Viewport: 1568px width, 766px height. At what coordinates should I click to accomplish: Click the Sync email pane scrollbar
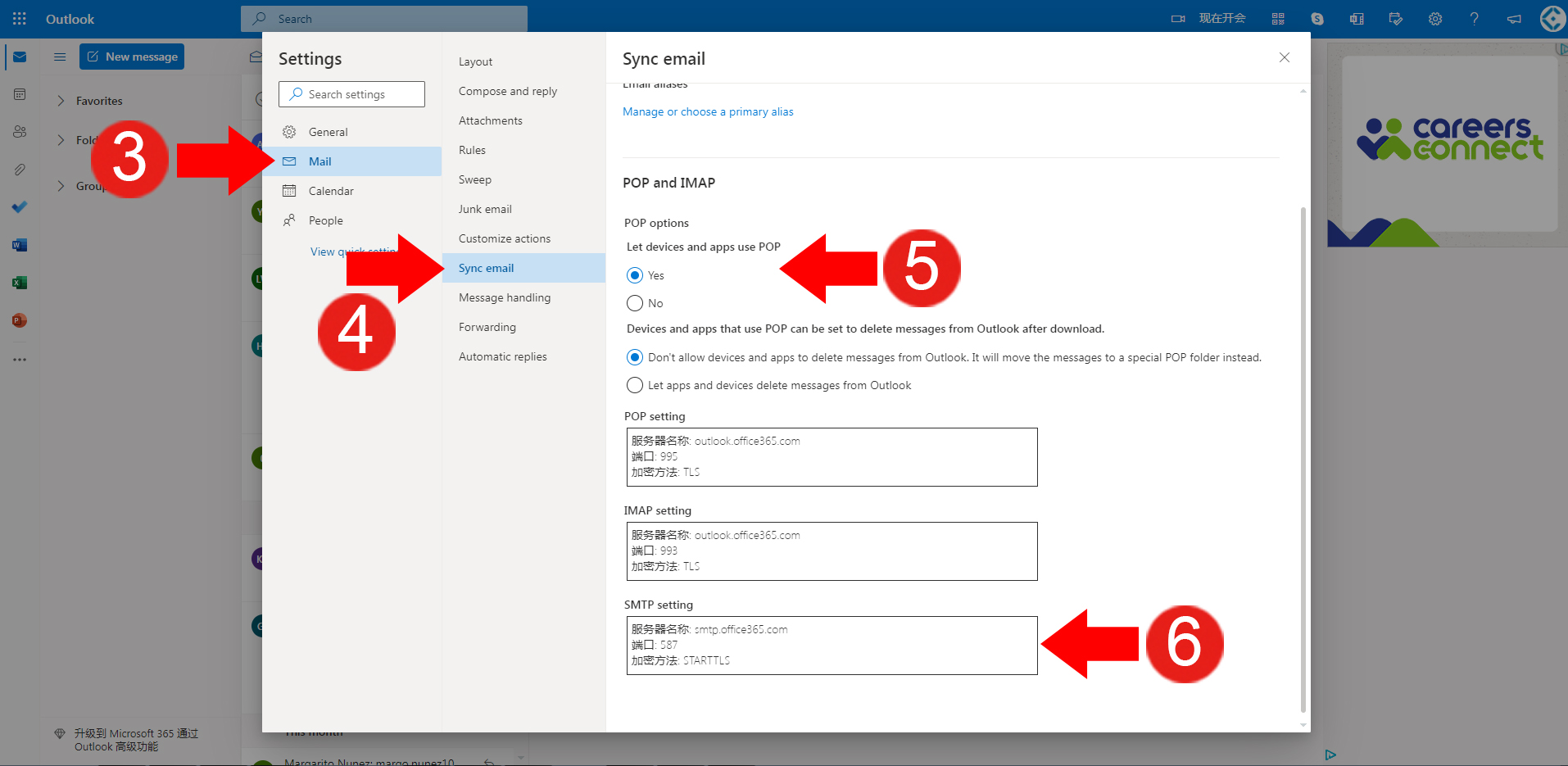1303,459
